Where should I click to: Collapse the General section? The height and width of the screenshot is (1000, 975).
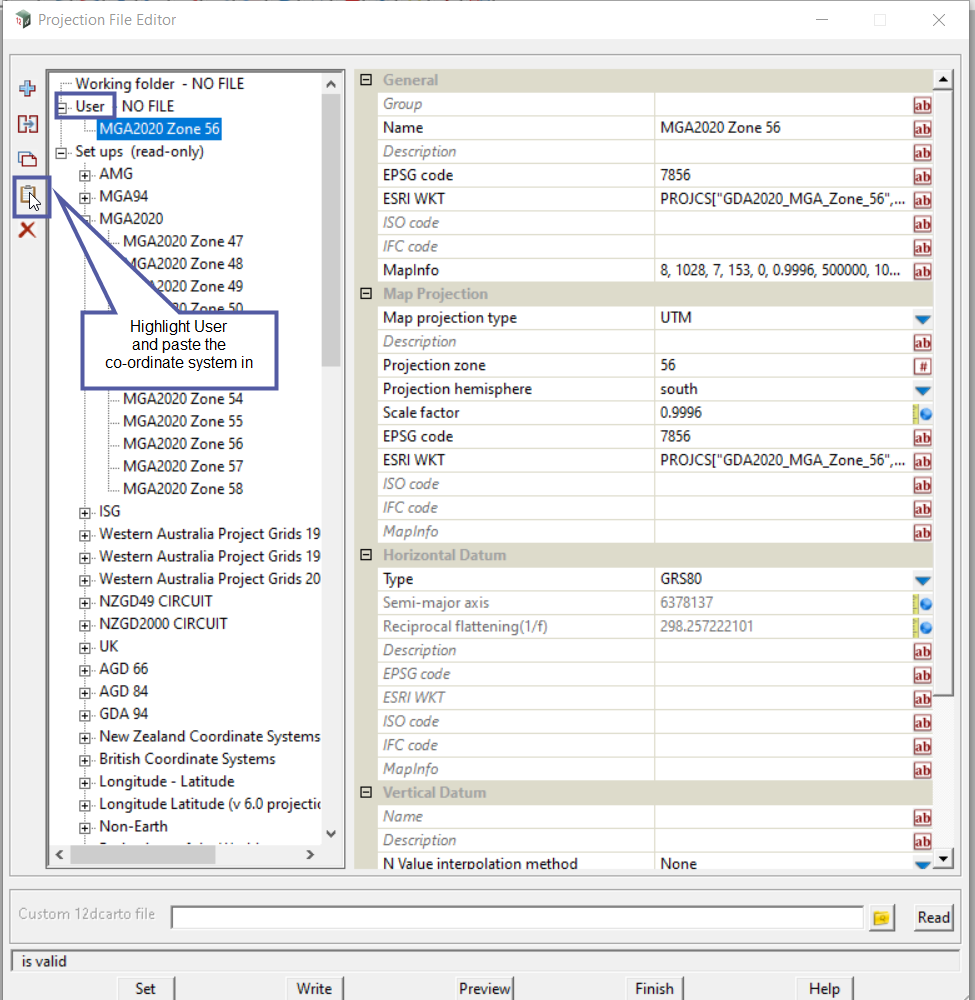[366, 80]
